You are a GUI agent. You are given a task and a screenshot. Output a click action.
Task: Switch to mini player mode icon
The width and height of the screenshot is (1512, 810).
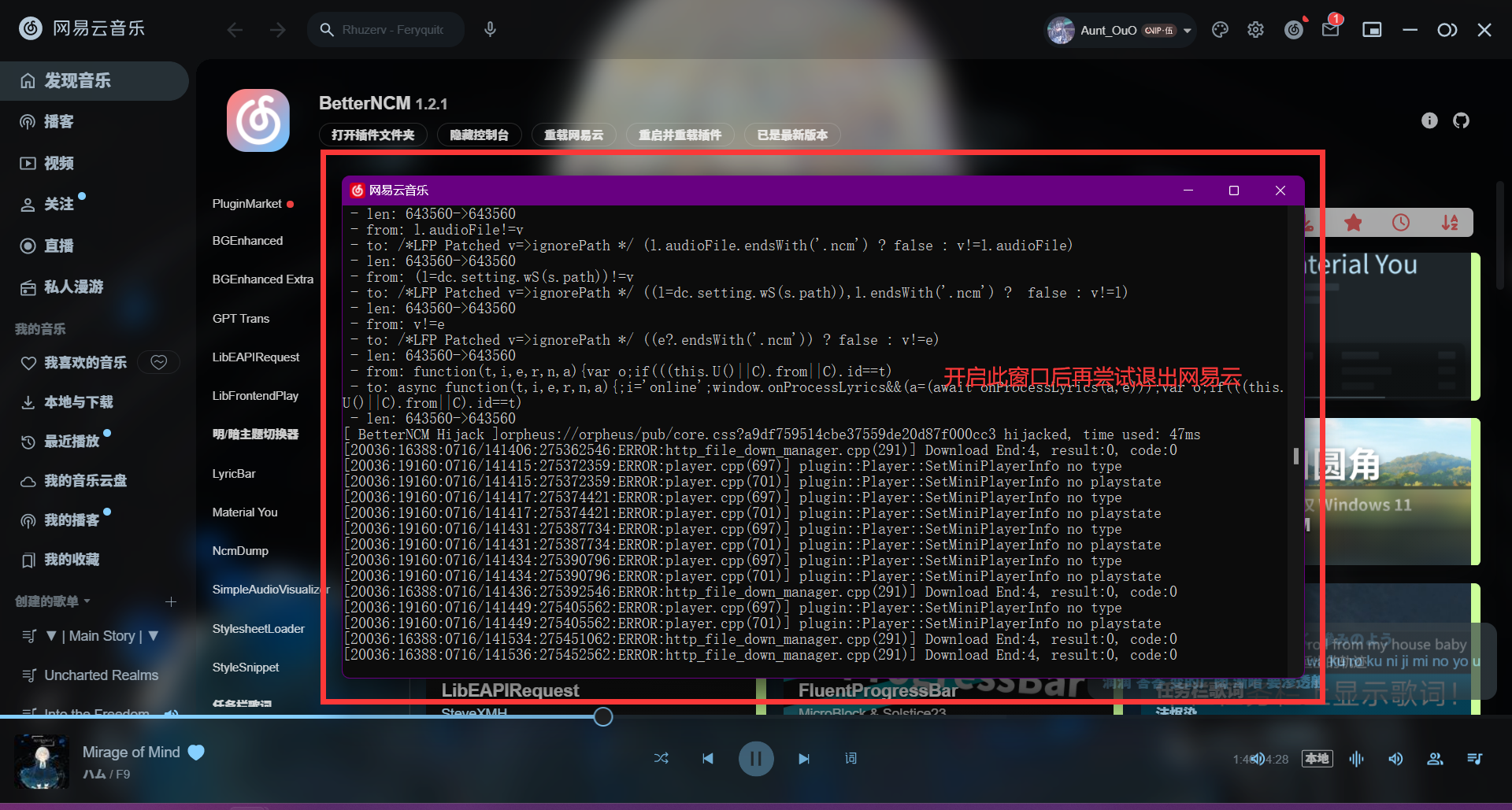(1372, 30)
